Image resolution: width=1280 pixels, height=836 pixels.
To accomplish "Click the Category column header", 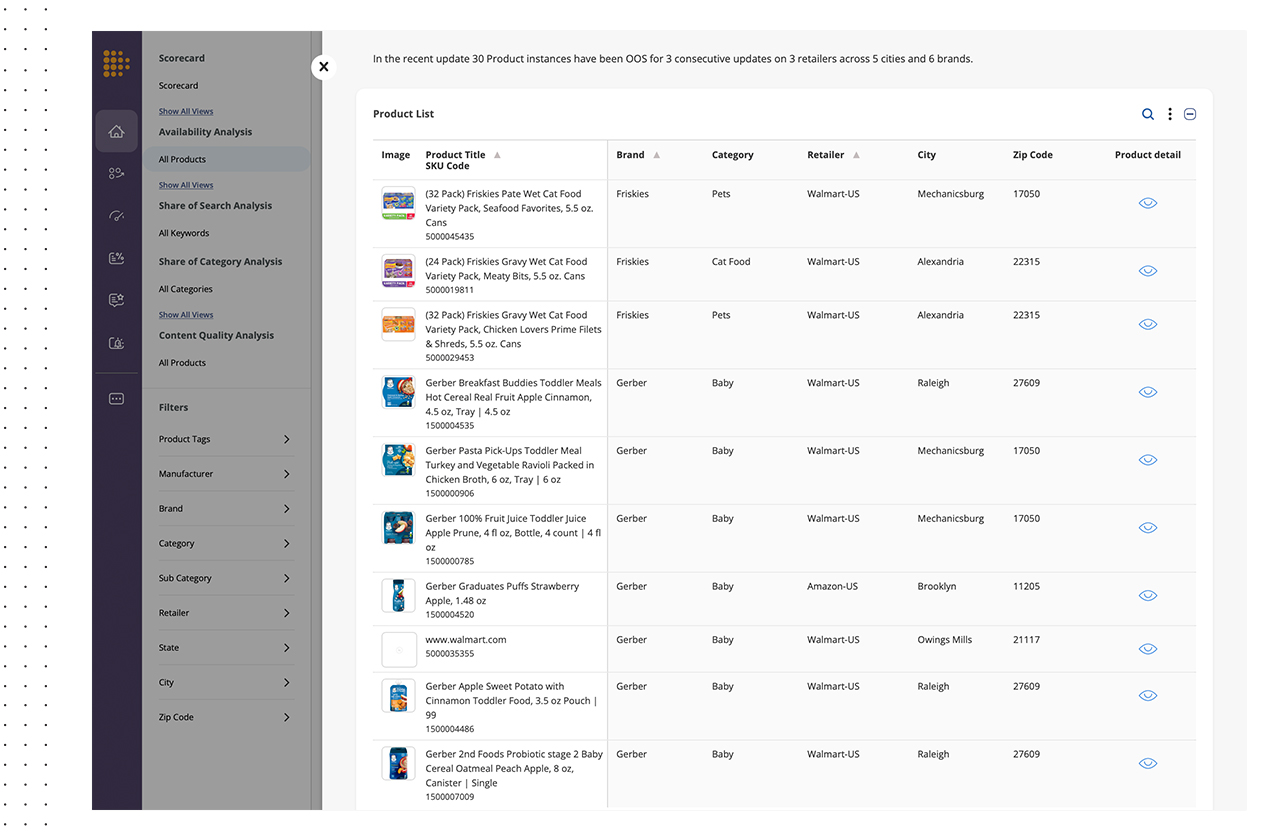I will click(733, 155).
